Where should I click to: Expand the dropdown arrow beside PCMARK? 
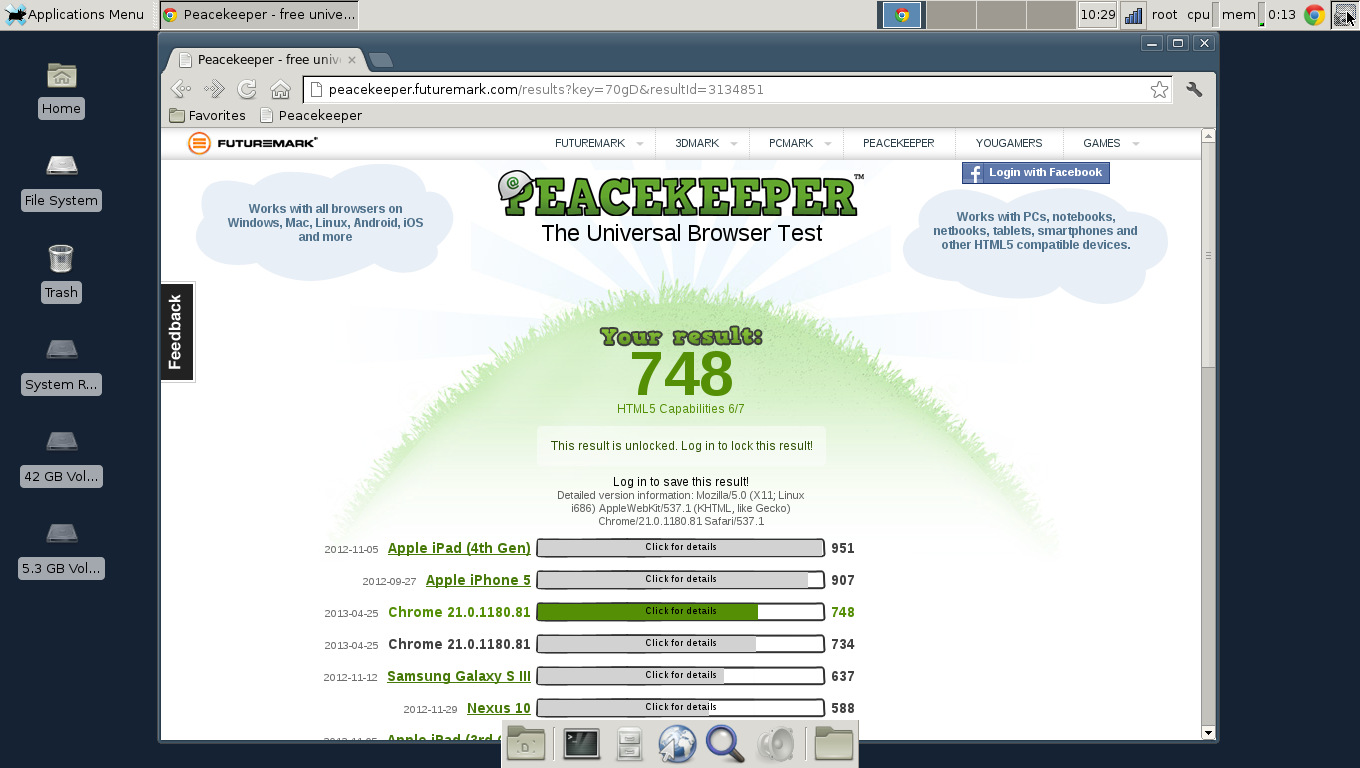(827, 144)
